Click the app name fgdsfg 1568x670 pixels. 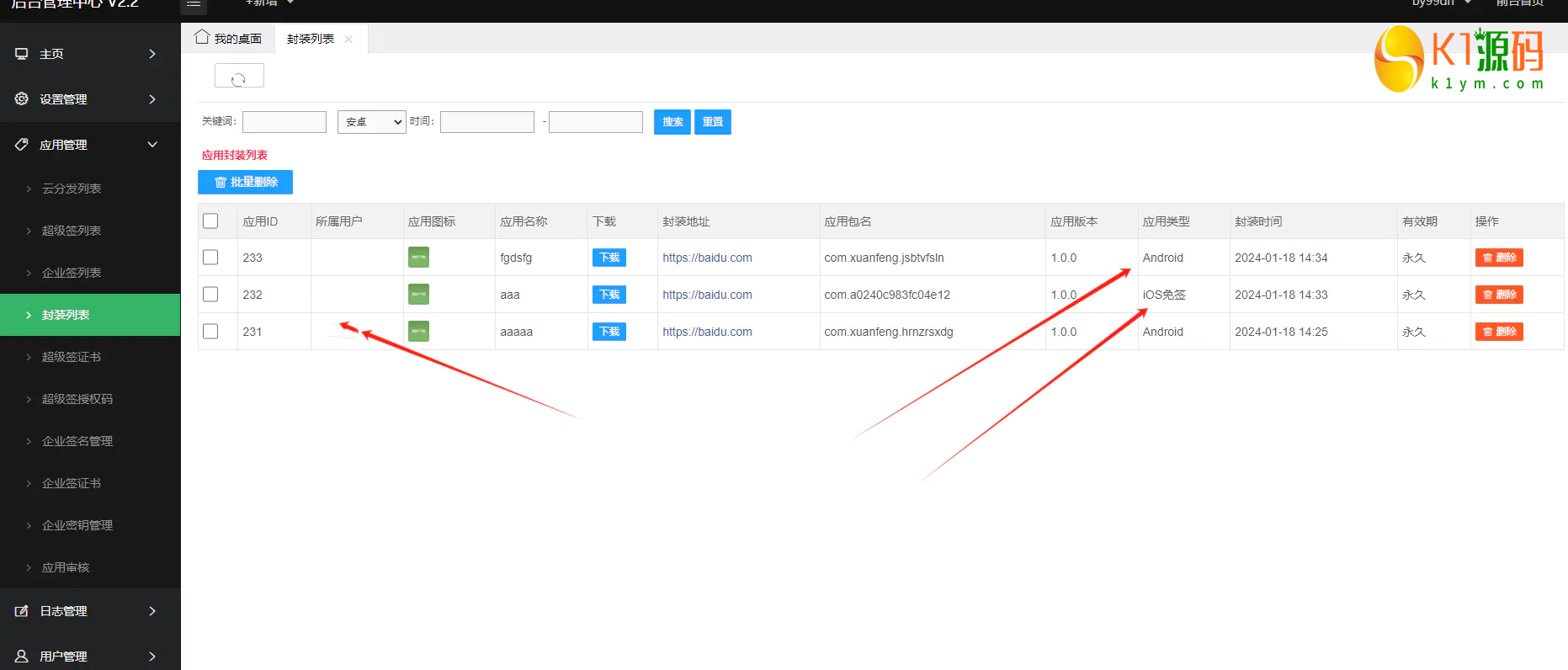point(516,258)
